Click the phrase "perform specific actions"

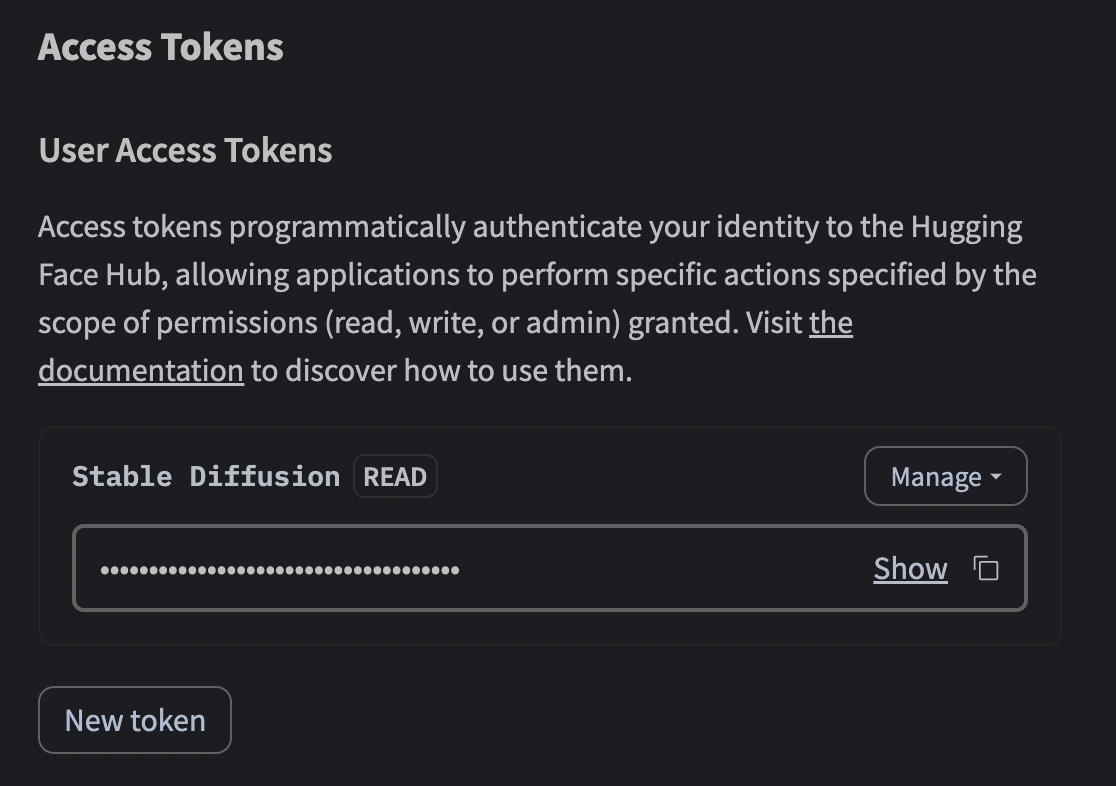[x=614, y=275]
